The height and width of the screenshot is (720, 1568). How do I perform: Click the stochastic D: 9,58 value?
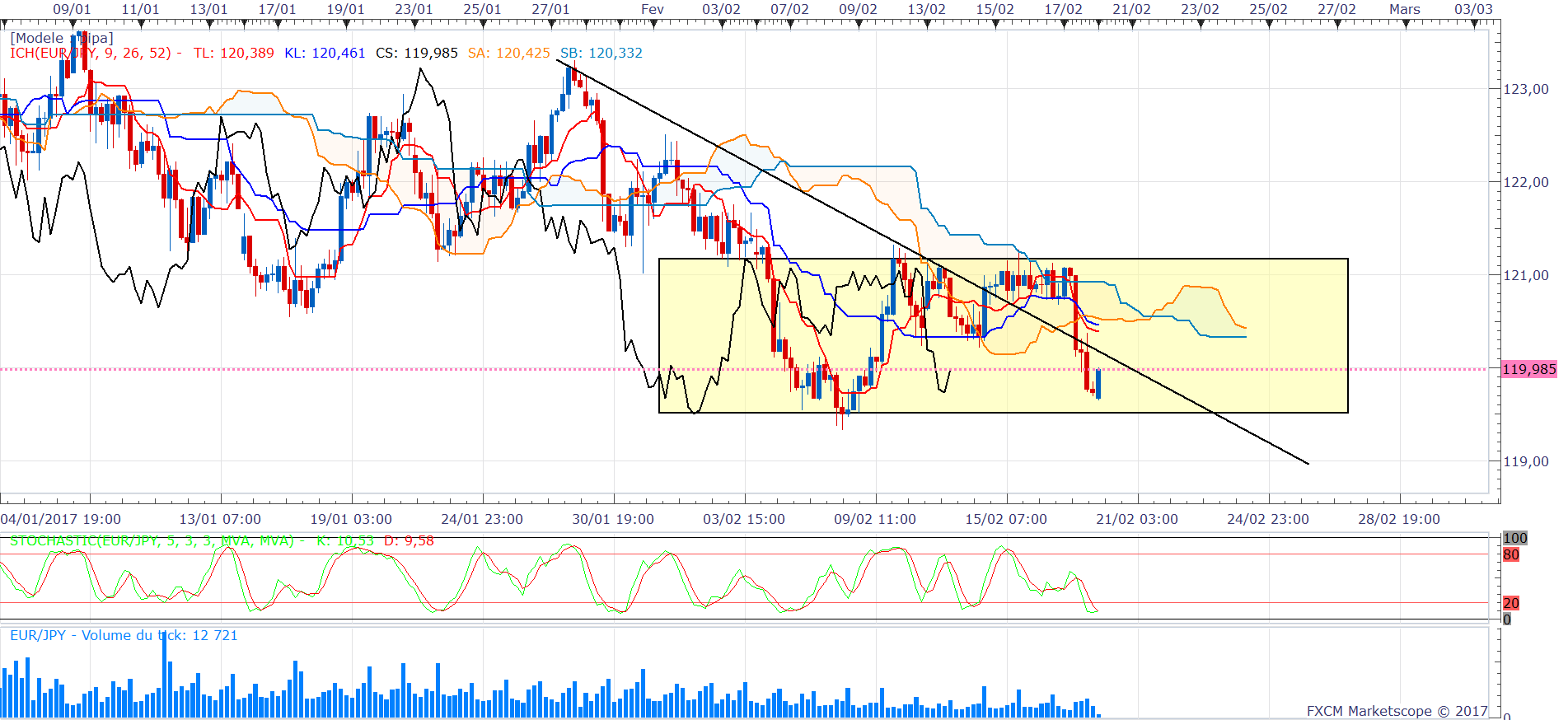point(409,540)
